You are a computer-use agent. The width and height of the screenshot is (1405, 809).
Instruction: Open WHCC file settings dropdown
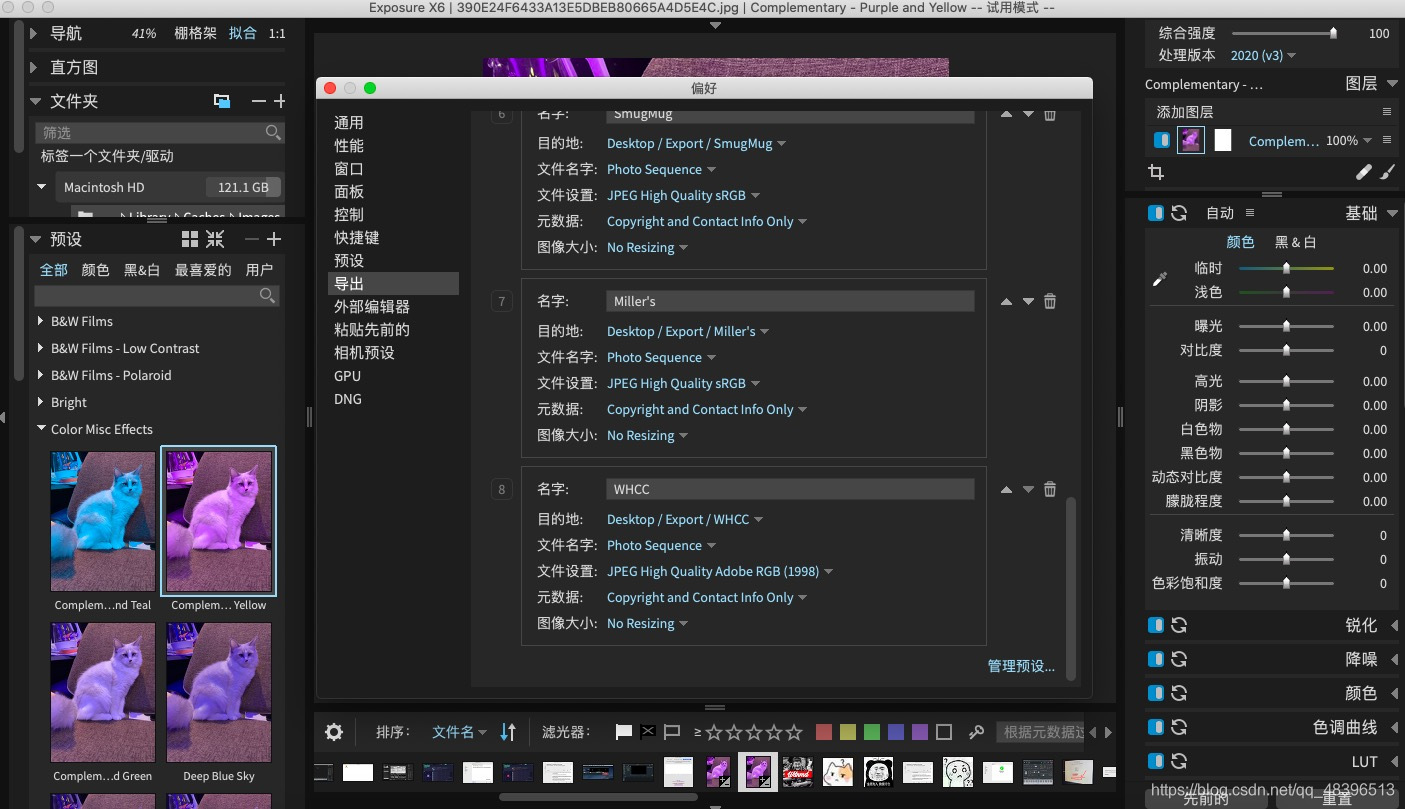(x=720, y=571)
